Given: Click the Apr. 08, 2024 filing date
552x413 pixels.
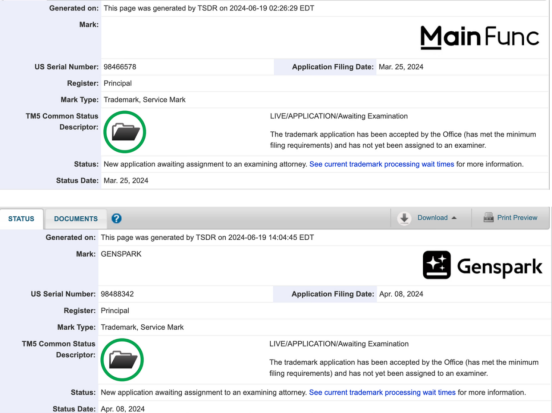Looking at the screenshot, I should click(x=401, y=294).
